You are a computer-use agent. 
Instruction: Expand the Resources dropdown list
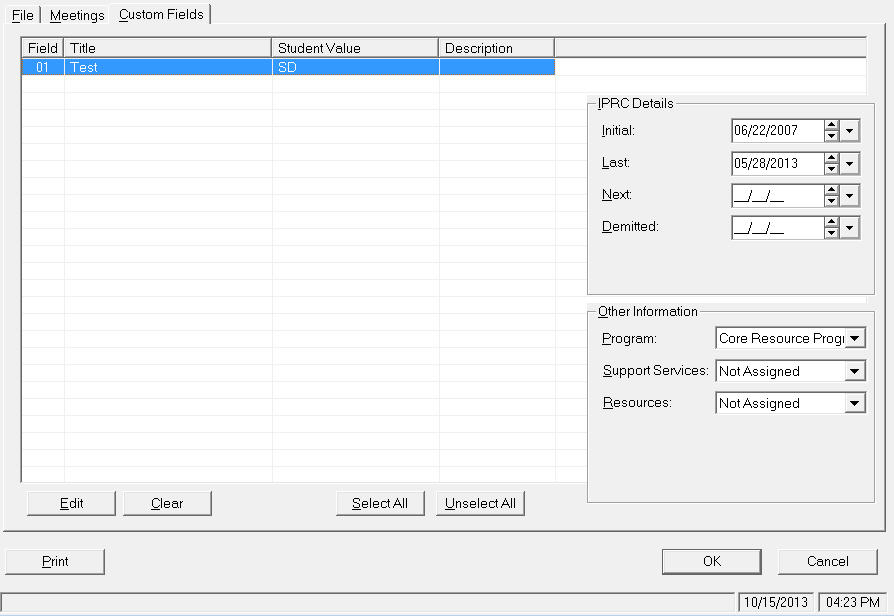click(855, 404)
